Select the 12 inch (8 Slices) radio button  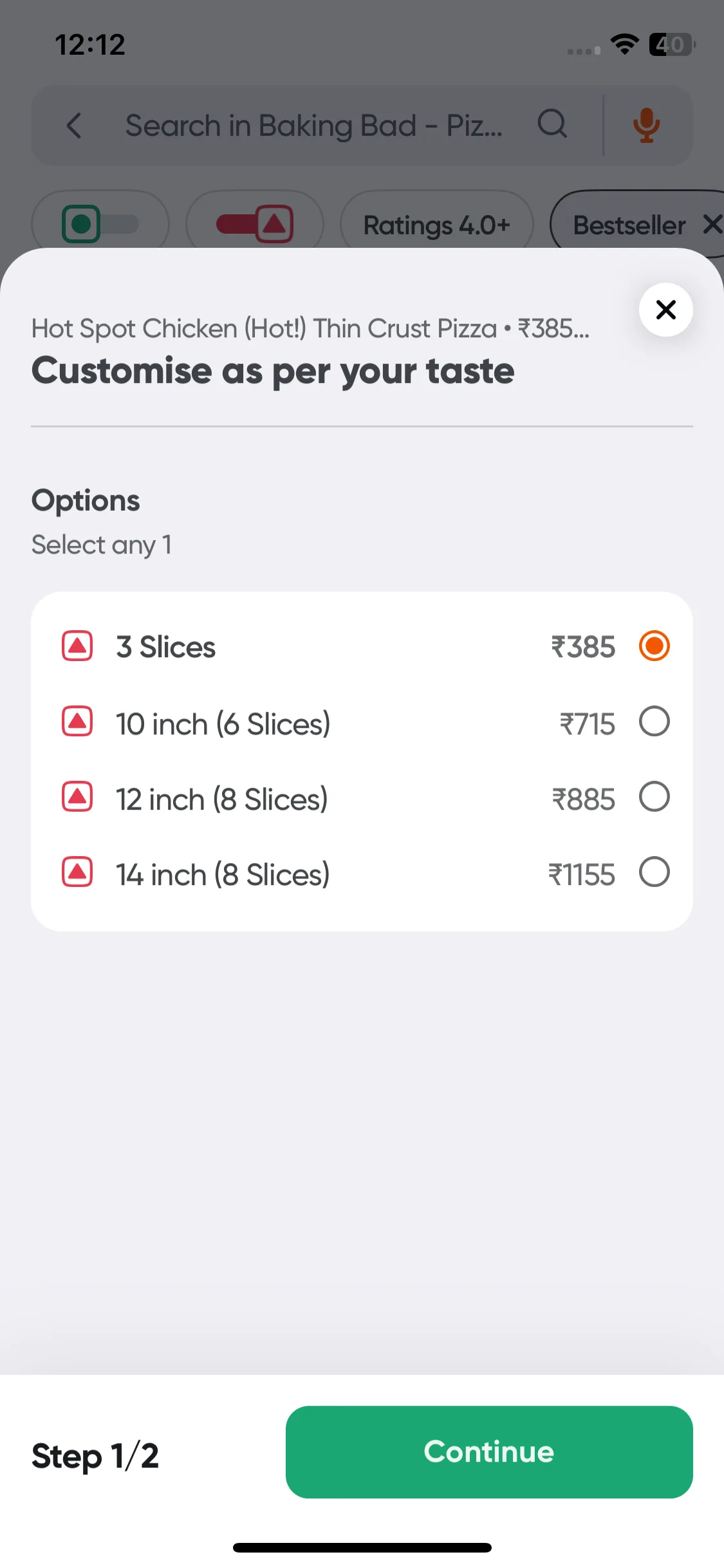tap(654, 796)
